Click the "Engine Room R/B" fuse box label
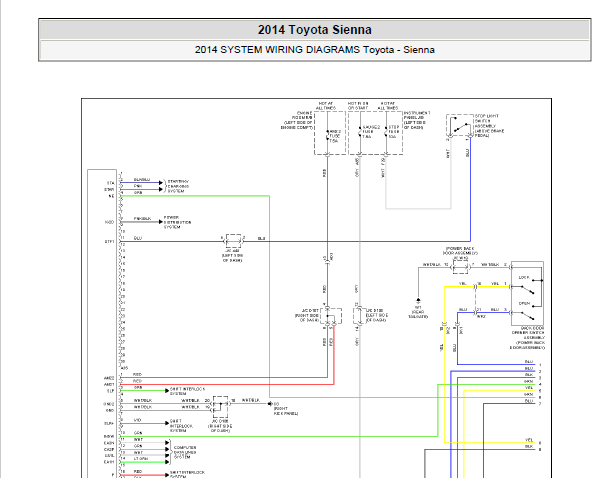The height and width of the screenshot is (478, 601). point(297,120)
